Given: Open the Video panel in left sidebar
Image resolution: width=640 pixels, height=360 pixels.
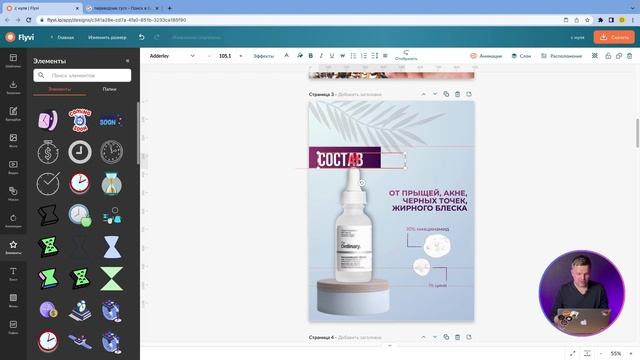Looking at the screenshot, I should click(13, 167).
